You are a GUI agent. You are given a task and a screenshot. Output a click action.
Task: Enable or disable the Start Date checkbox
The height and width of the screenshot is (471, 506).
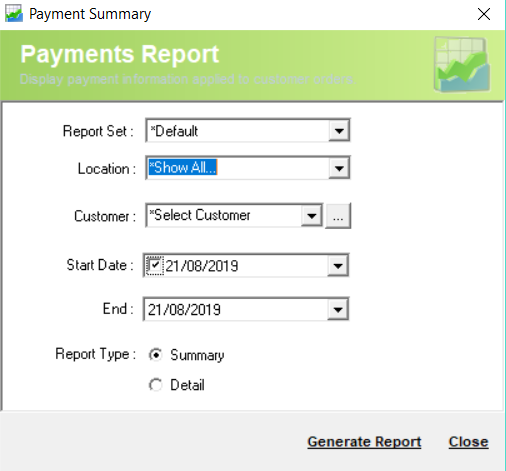155,265
